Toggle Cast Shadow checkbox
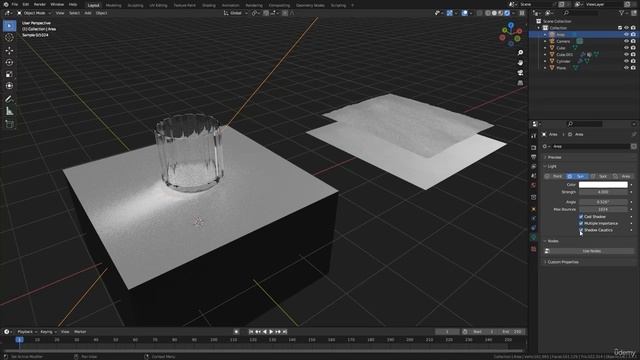Image resolution: width=640 pixels, height=360 pixels. [581, 217]
